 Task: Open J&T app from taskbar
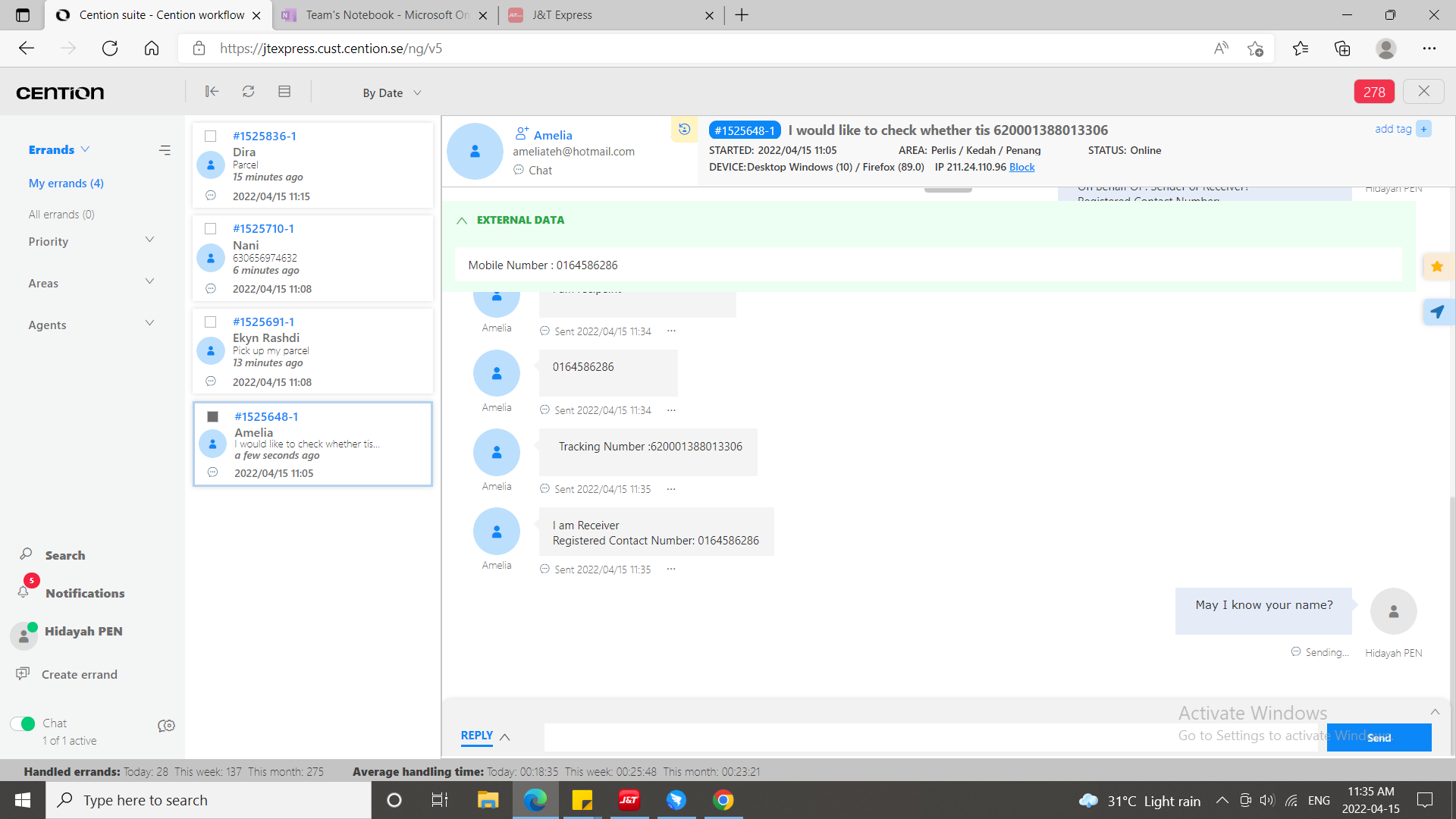(629, 800)
